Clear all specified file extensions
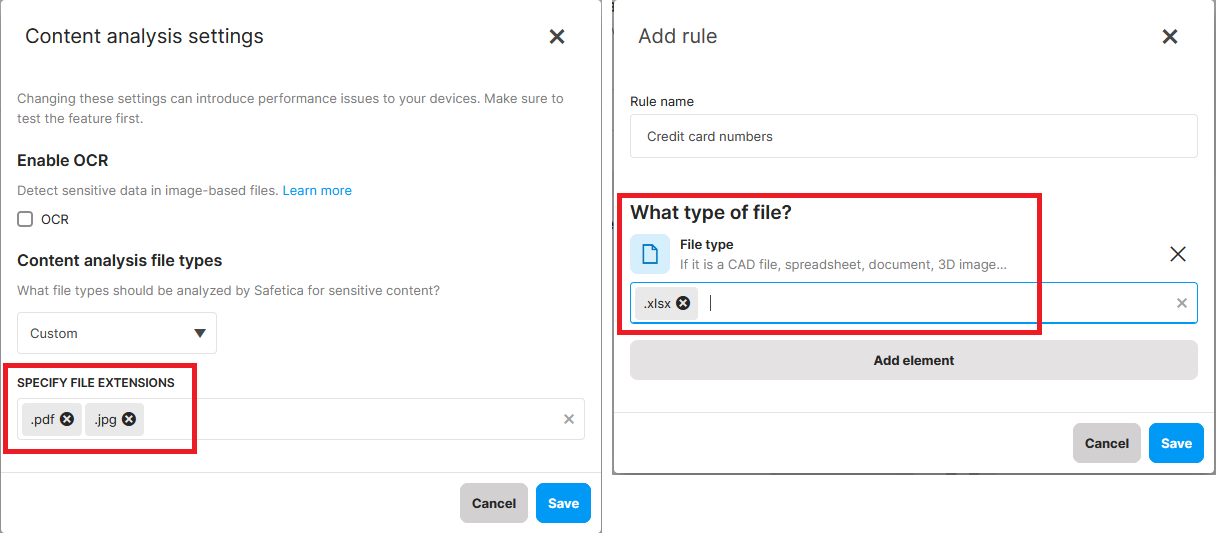This screenshot has width=1216, height=534. [569, 419]
